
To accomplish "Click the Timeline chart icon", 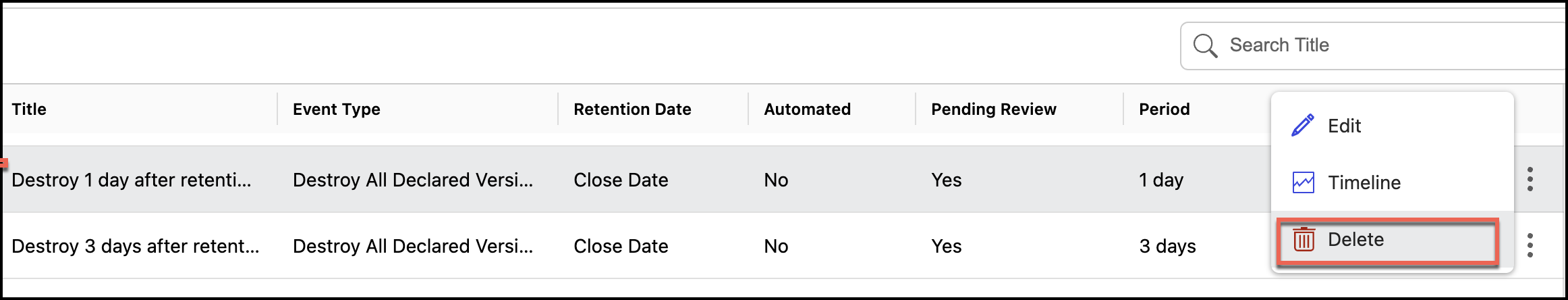I will pyautogui.click(x=1303, y=182).
